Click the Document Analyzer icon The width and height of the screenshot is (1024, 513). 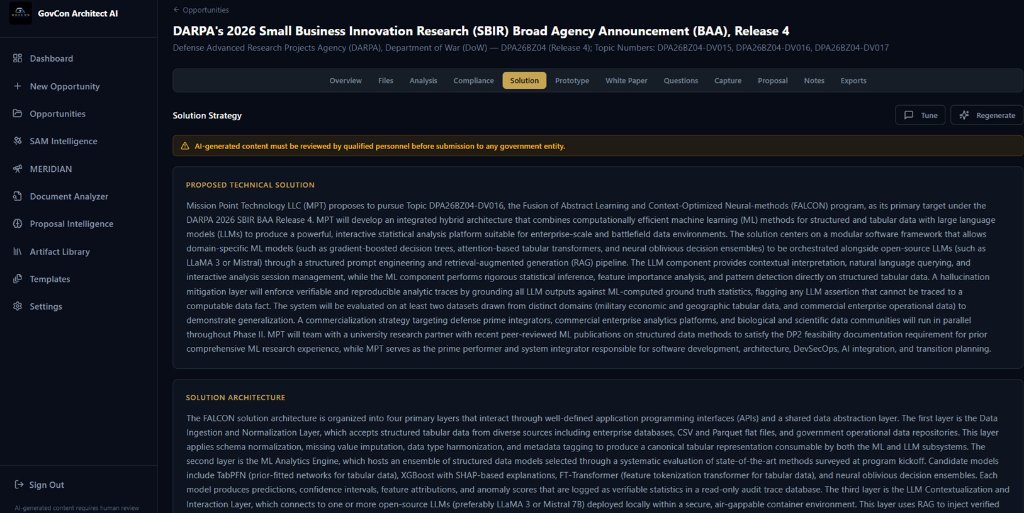pos(18,196)
